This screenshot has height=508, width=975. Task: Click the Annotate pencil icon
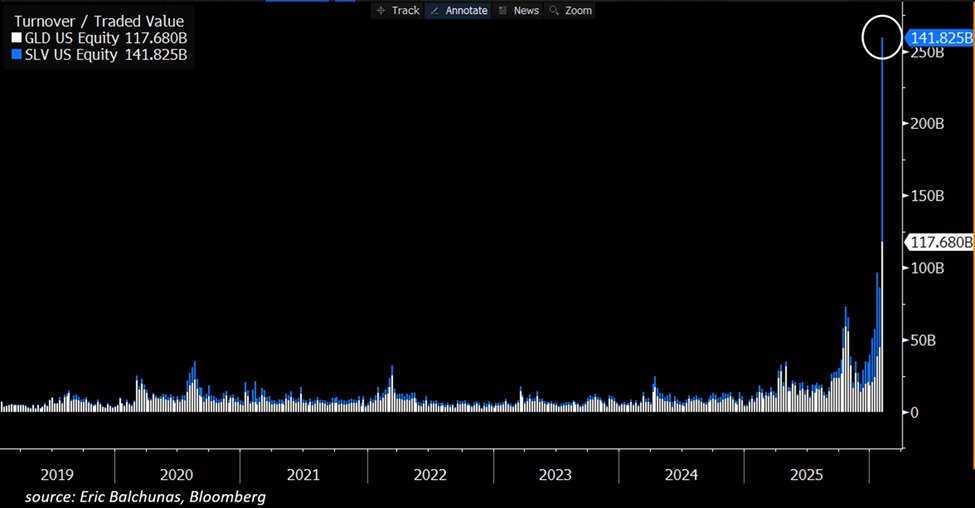pos(434,11)
